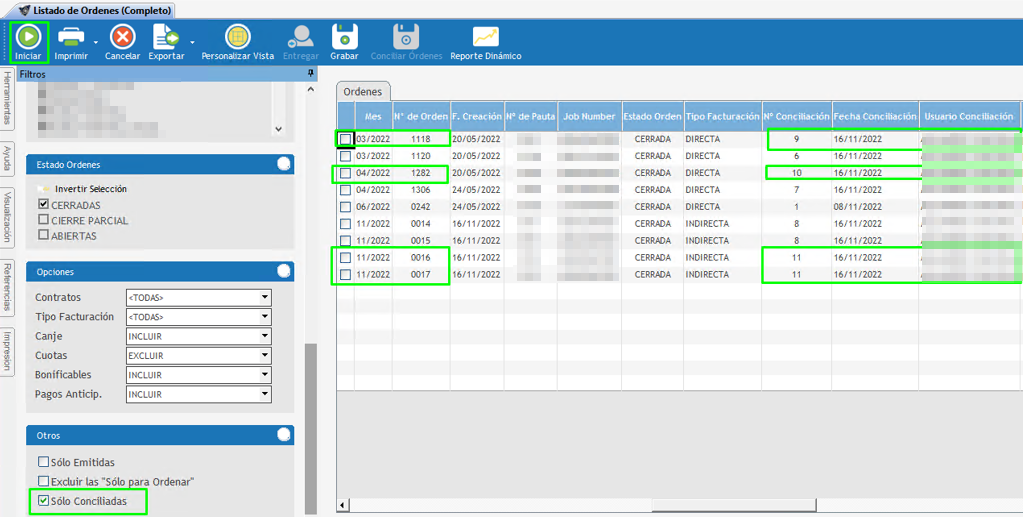Click the Entregar user icon
The width and height of the screenshot is (1023, 517).
301,37
